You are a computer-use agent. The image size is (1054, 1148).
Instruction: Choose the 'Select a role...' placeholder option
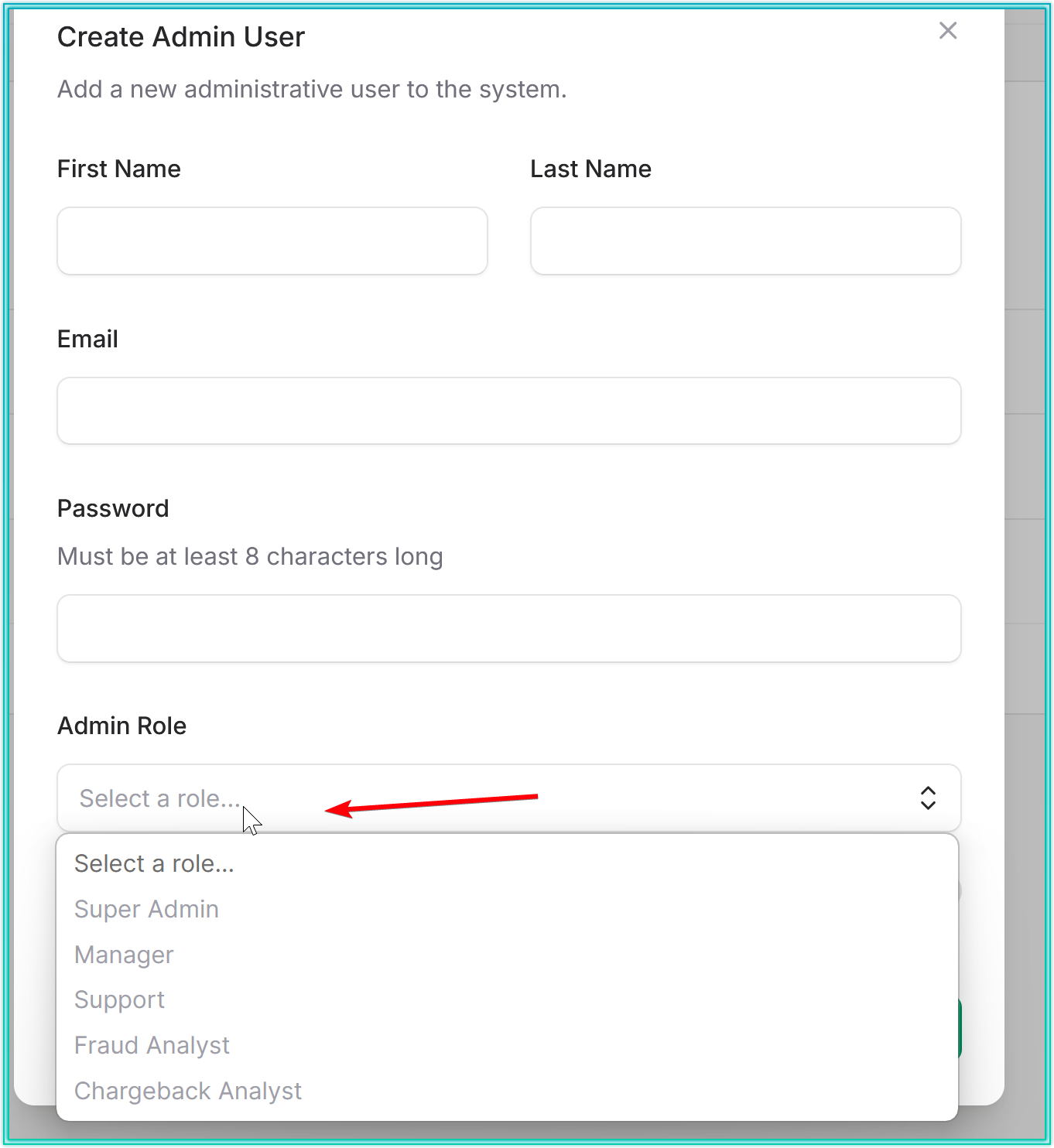[154, 863]
